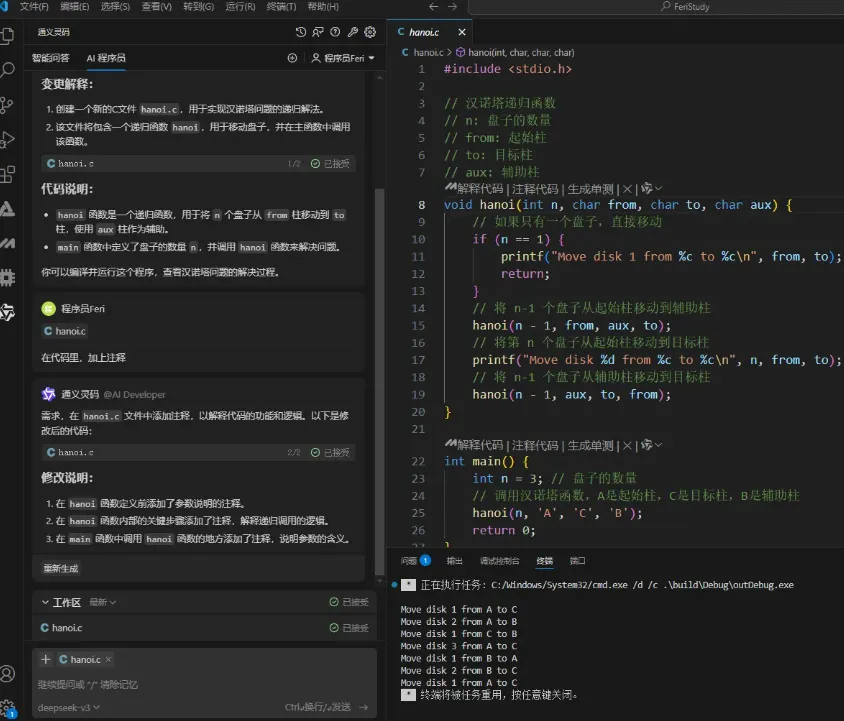
Task: Open the 查看(V) menu
Action: pyautogui.click(x=157, y=6)
